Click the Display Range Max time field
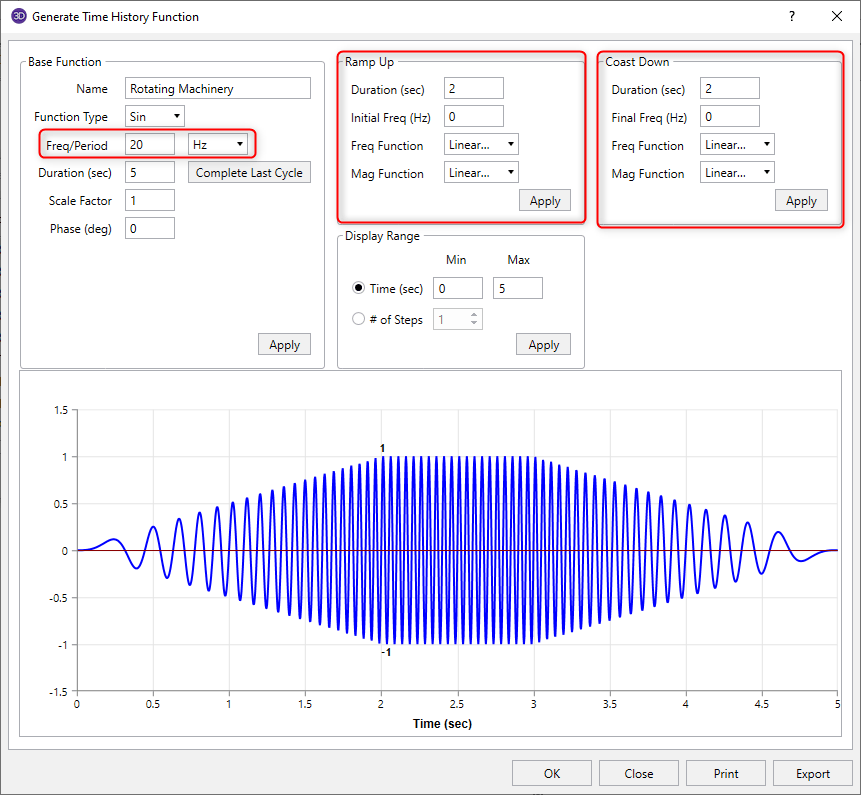 [x=517, y=289]
